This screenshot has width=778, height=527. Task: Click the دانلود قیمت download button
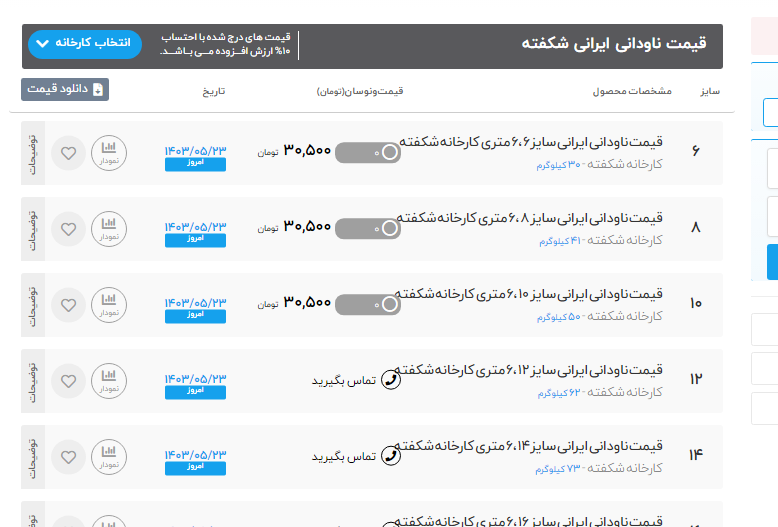pos(65,89)
